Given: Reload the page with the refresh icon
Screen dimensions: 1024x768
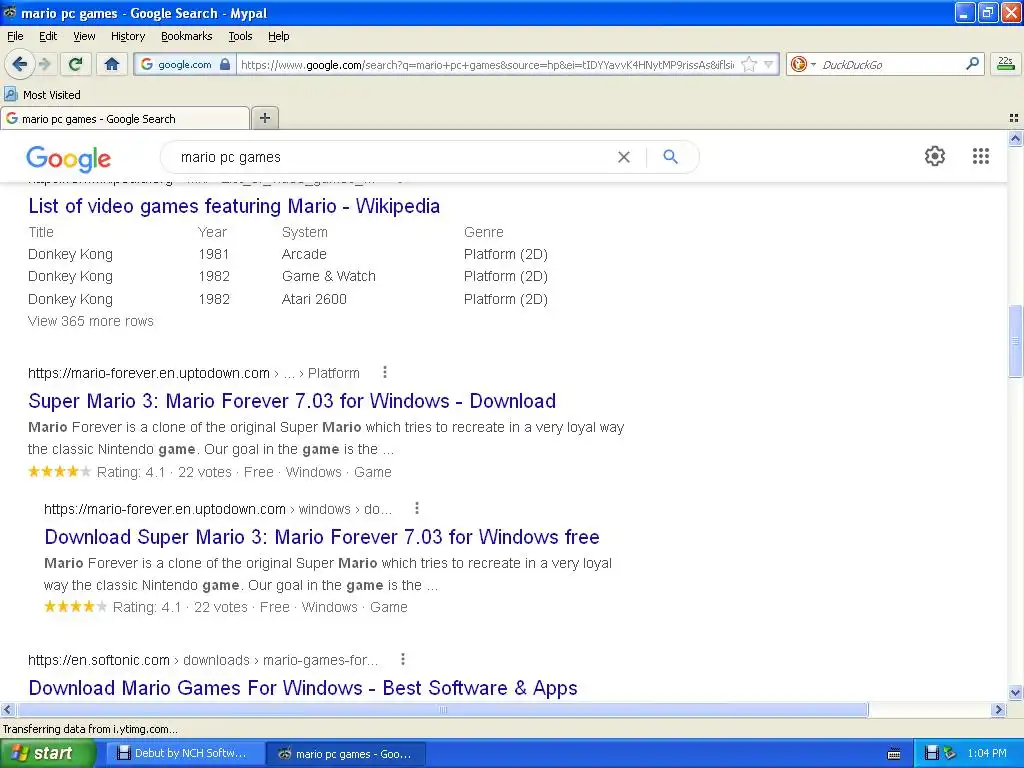Looking at the screenshot, I should tap(75, 64).
